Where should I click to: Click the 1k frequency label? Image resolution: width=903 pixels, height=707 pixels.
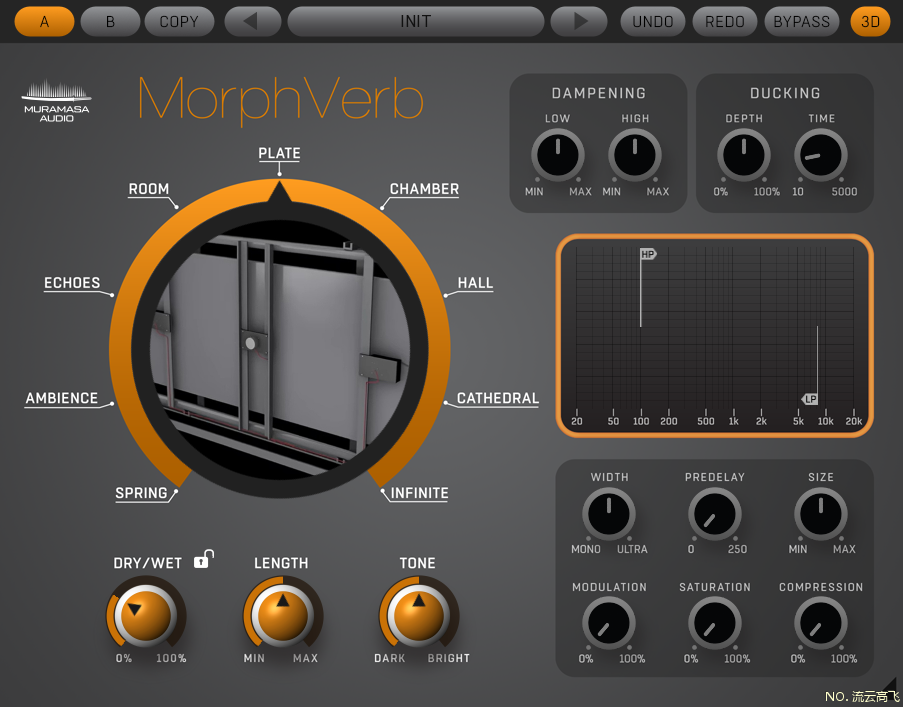[734, 421]
